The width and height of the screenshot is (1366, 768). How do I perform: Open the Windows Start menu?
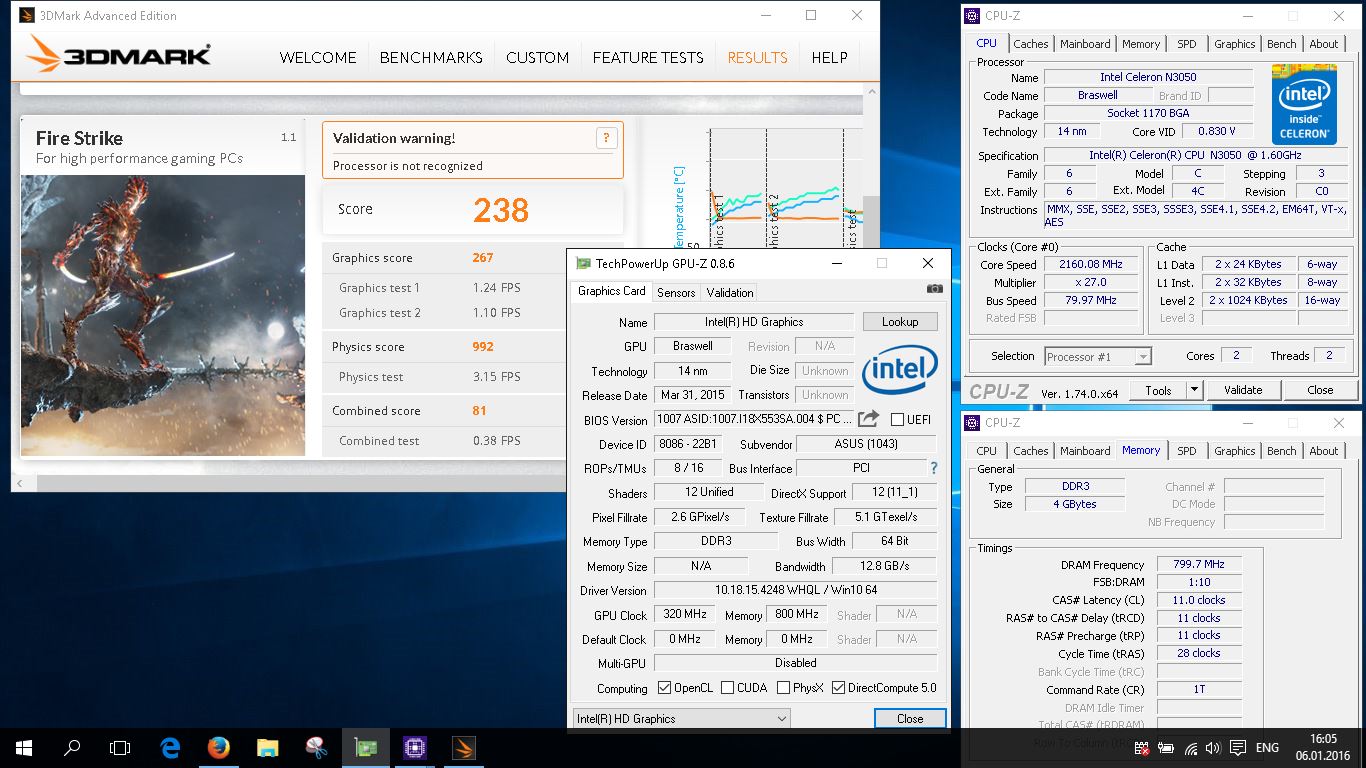coord(23,747)
